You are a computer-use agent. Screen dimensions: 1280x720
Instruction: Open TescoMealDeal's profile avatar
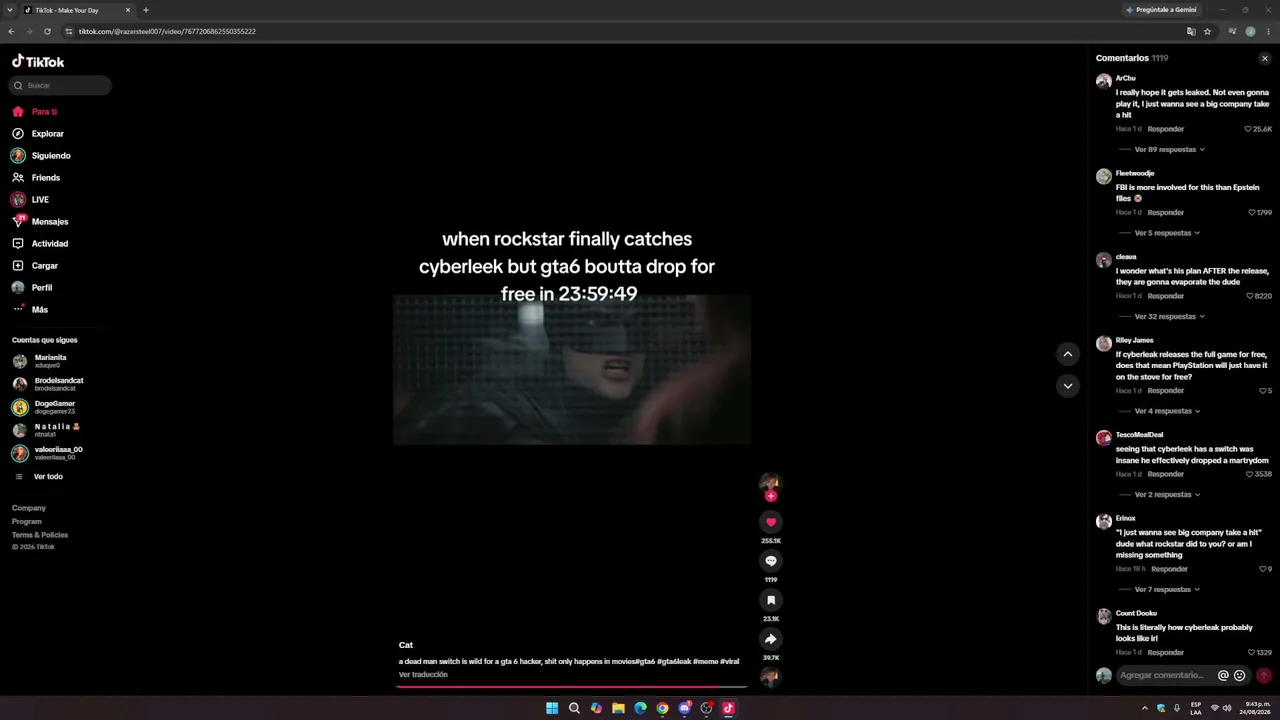pyautogui.click(x=1104, y=438)
